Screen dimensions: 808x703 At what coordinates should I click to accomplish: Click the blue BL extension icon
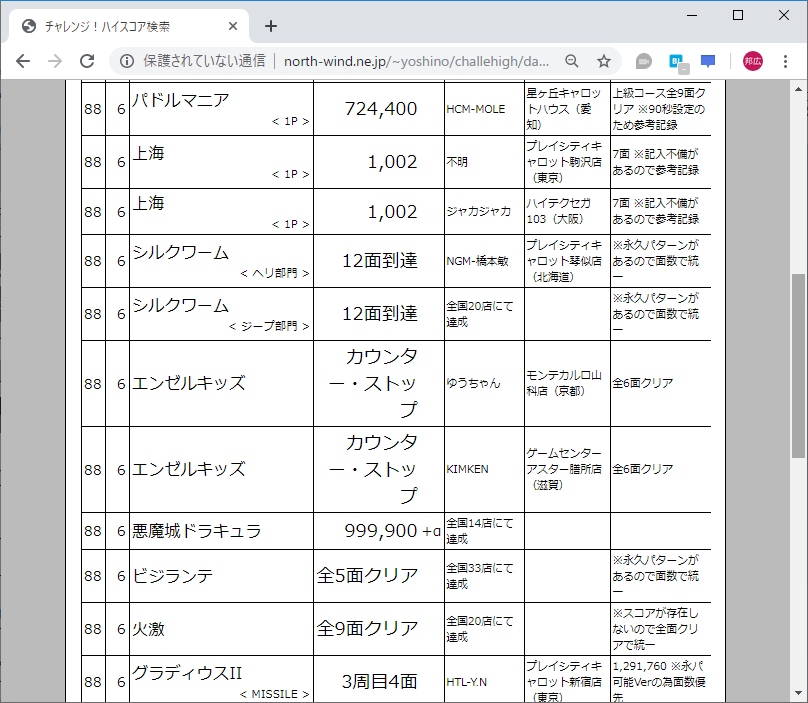coord(678,61)
